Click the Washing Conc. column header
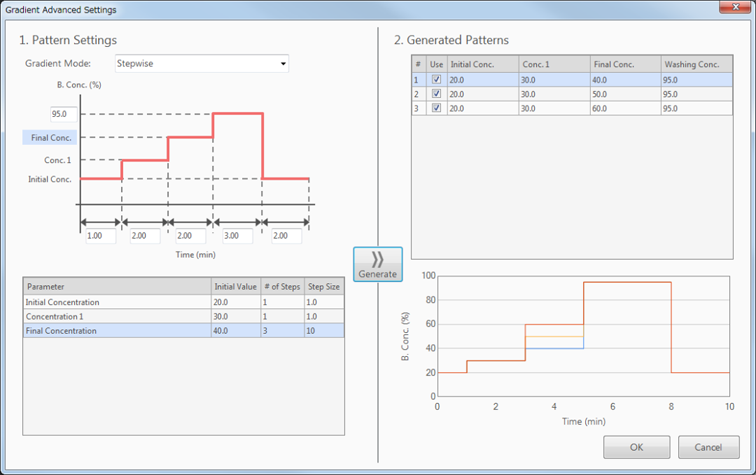Image resolution: width=756 pixels, height=475 pixels. point(691,64)
